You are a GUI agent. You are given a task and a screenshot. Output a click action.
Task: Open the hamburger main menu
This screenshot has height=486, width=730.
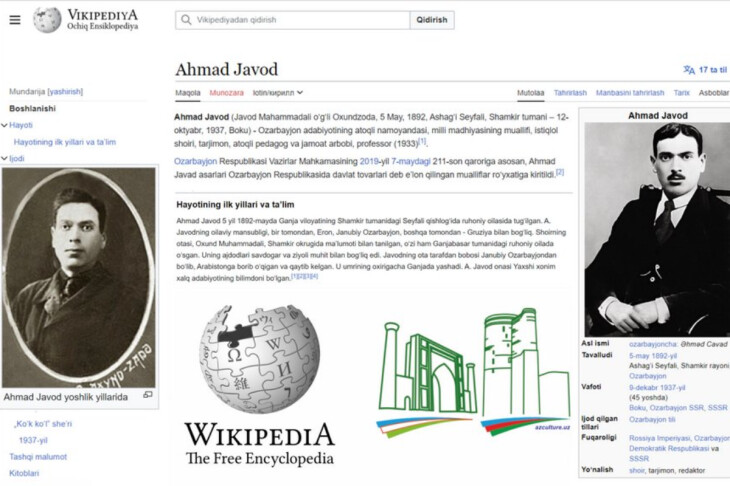15,20
